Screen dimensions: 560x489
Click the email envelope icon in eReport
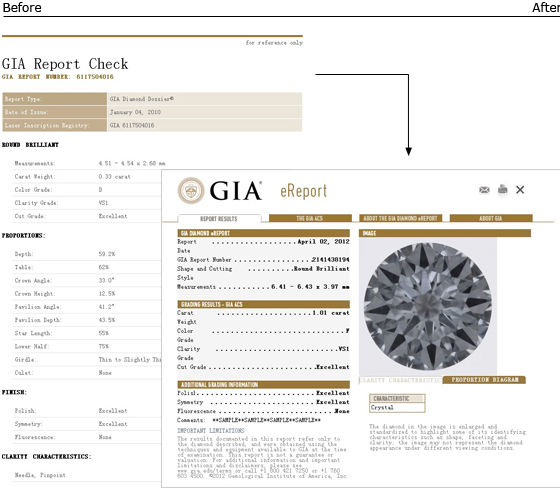point(484,190)
